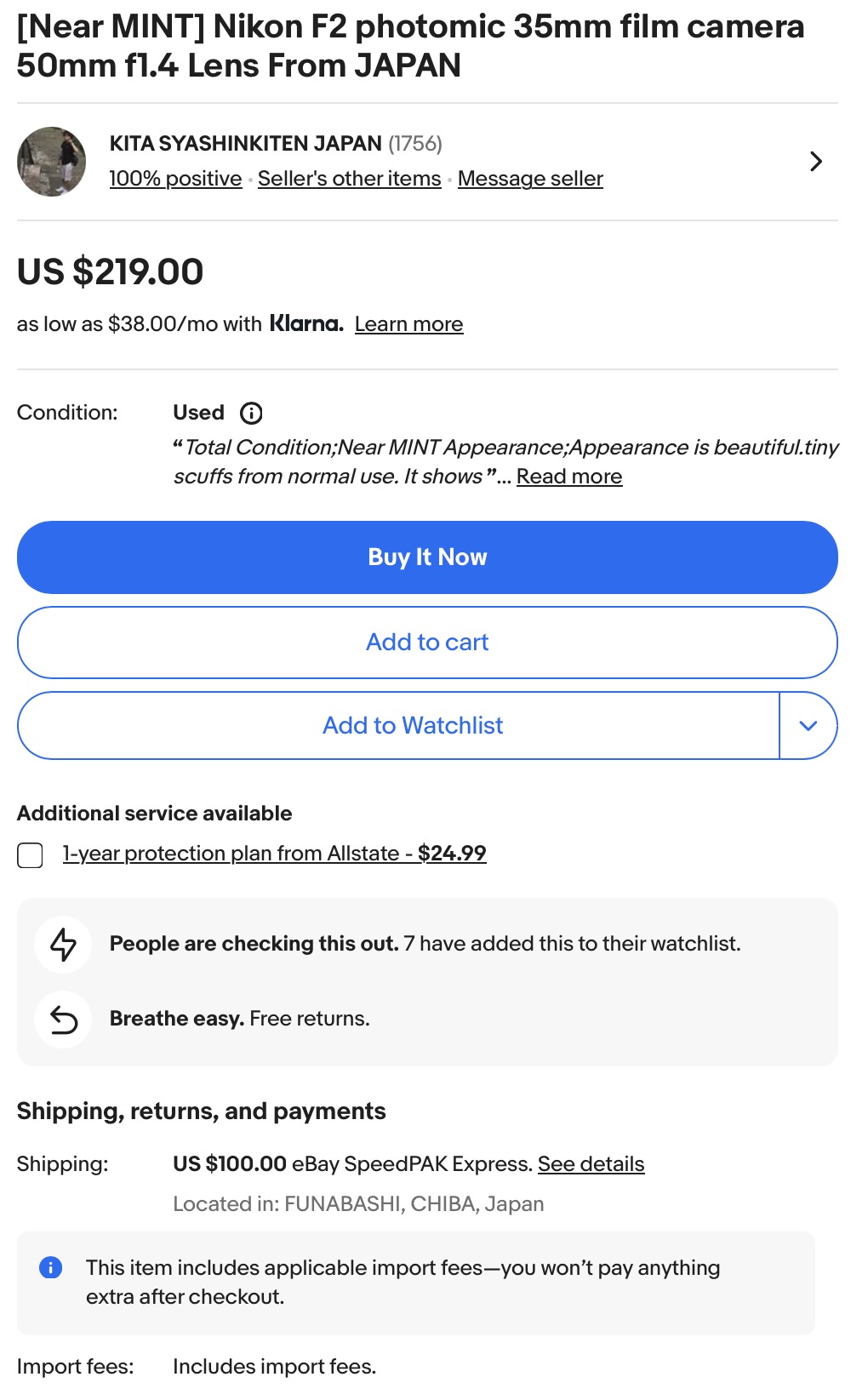This screenshot has width=868, height=1394.
Task: Click the Condition info circle icon
Action: coord(251,414)
